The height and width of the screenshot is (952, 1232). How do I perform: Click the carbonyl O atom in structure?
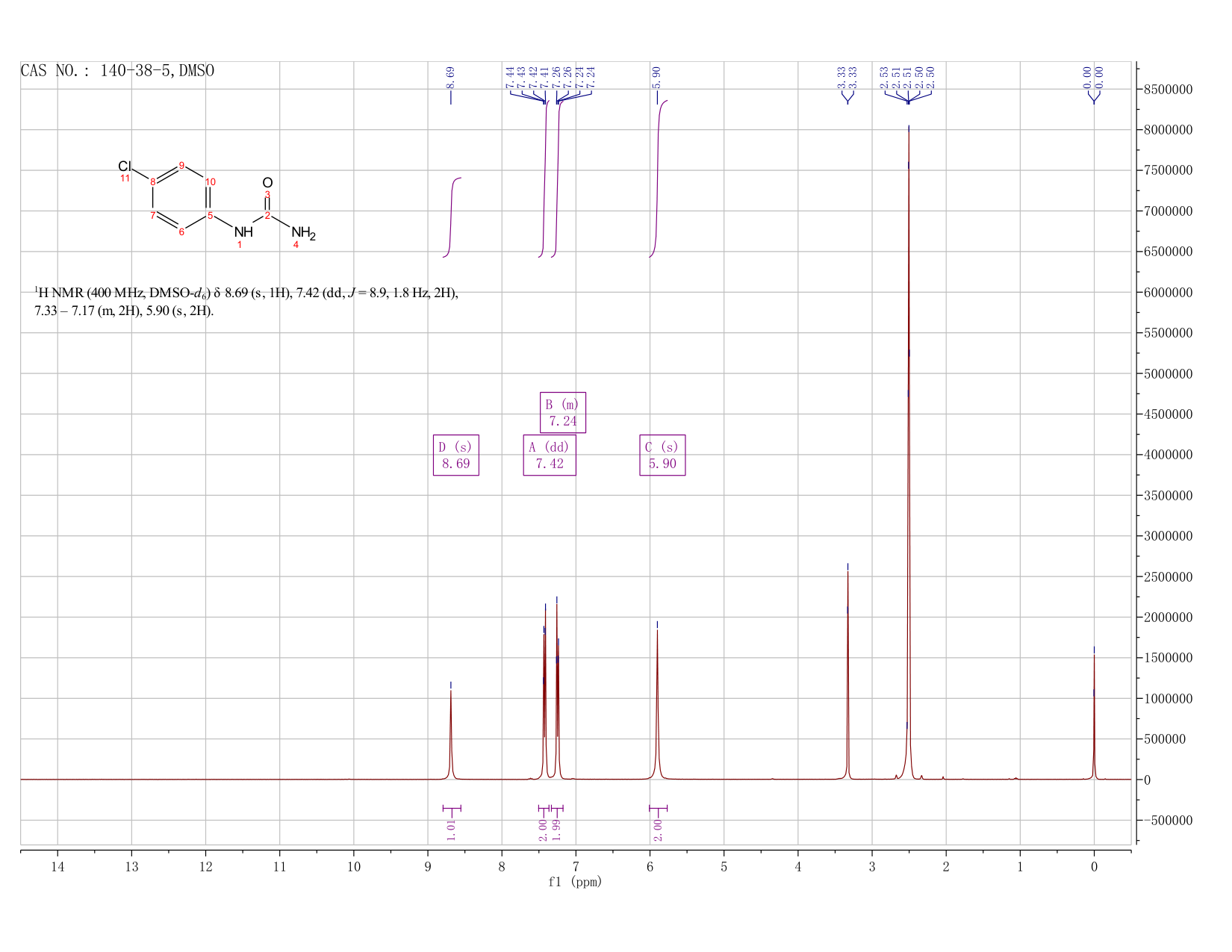[x=267, y=182]
